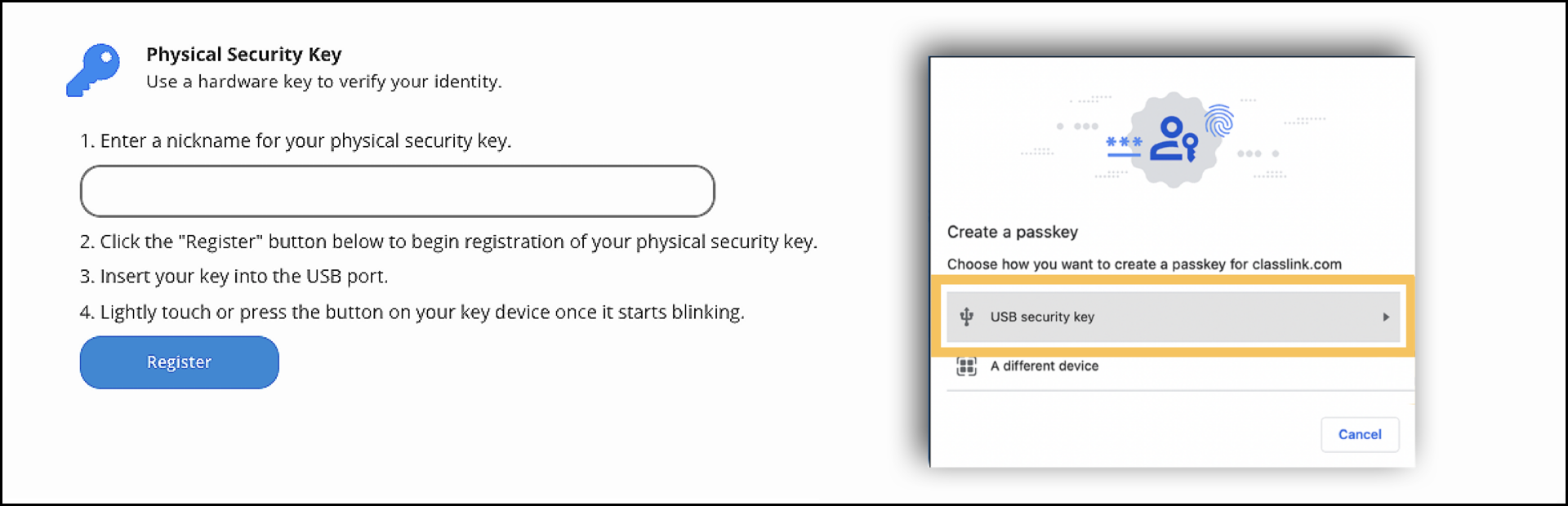Viewport: 1568px width, 506px height.
Task: Click the Insert your key instruction
Action: (x=234, y=277)
